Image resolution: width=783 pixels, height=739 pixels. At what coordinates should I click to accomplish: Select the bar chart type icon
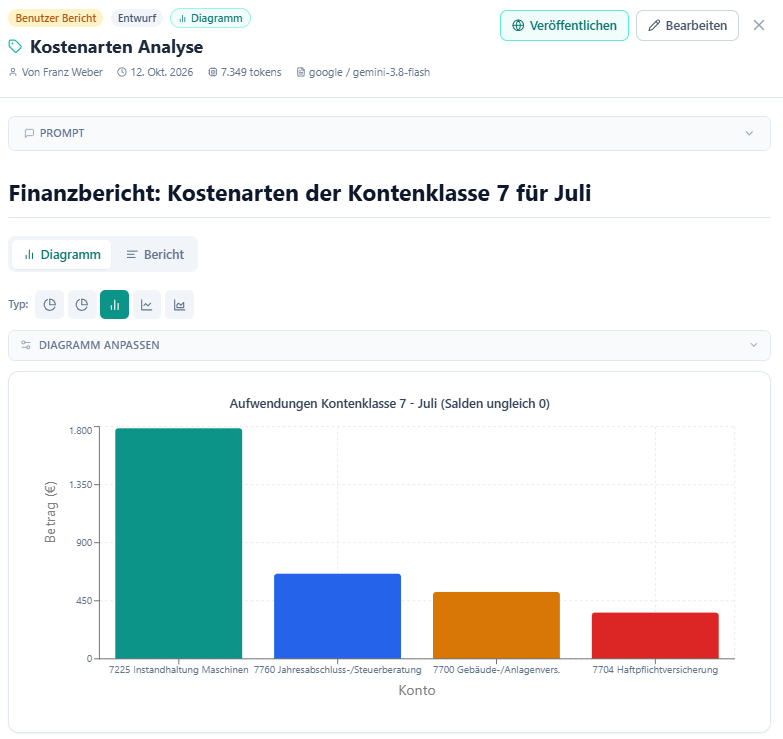[114, 305]
